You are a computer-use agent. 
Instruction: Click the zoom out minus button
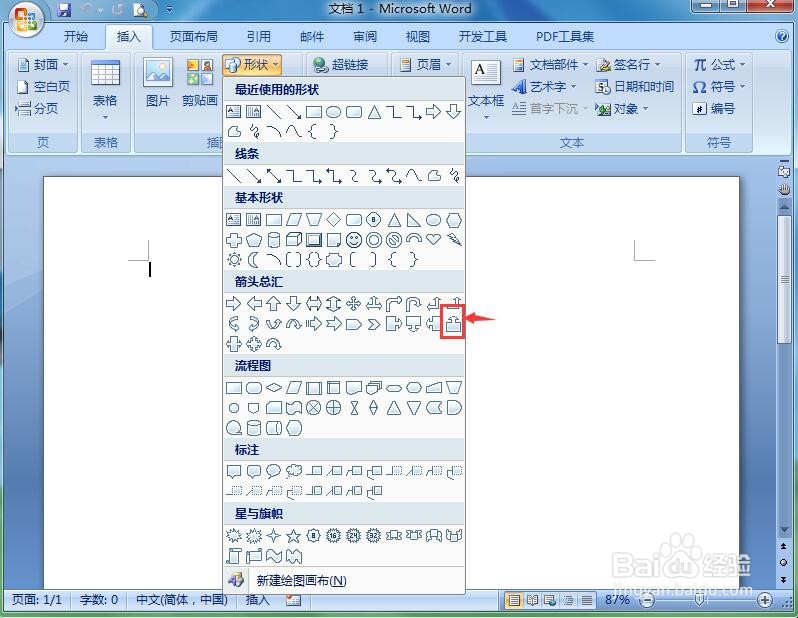tap(647, 600)
